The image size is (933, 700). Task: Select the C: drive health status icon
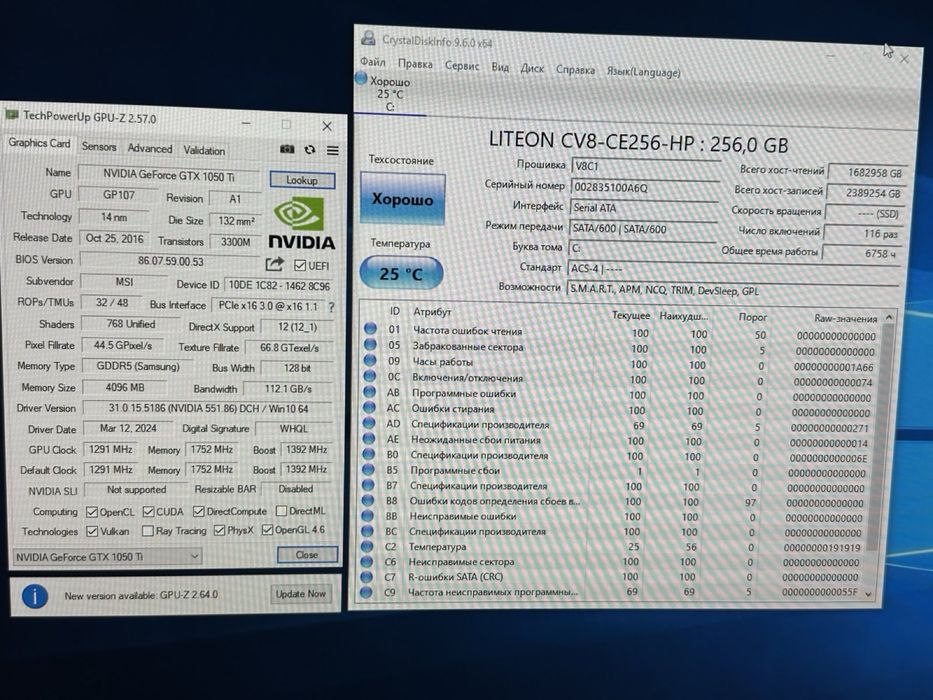[361, 78]
